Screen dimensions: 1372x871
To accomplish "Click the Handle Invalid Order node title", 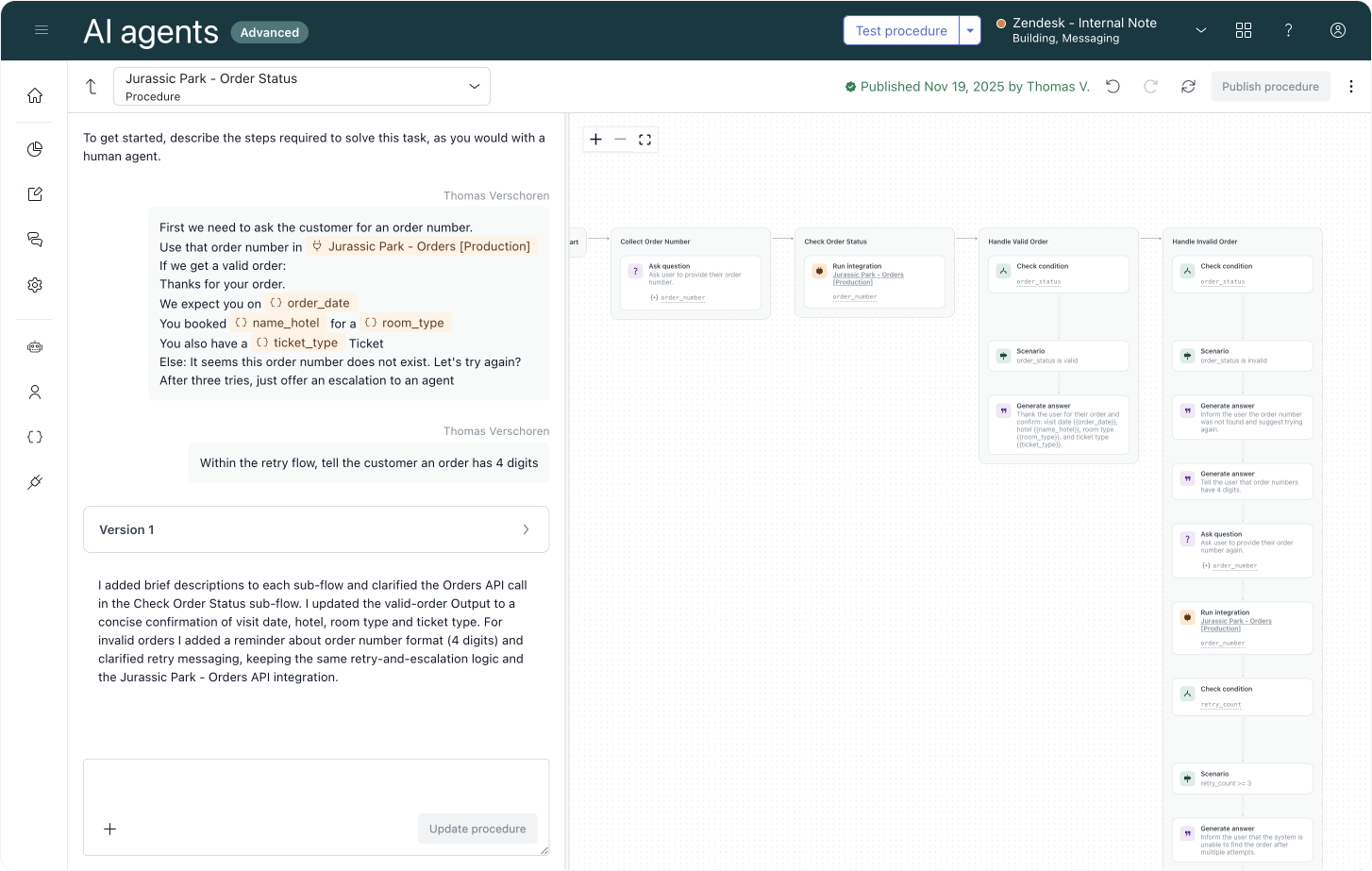I will coord(1204,242).
